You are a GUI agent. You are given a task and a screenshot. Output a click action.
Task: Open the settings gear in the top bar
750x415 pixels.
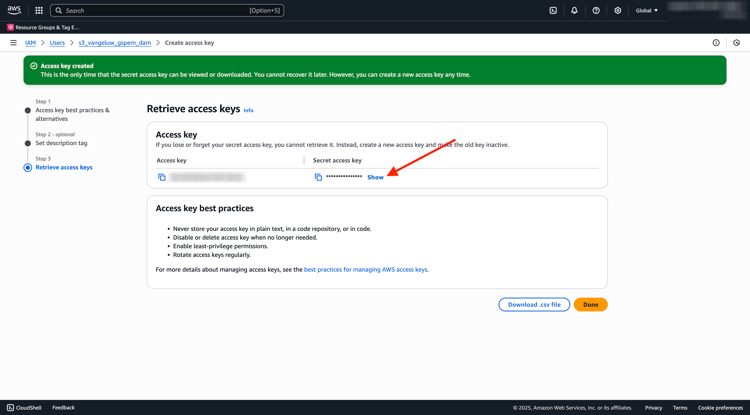[618, 11]
